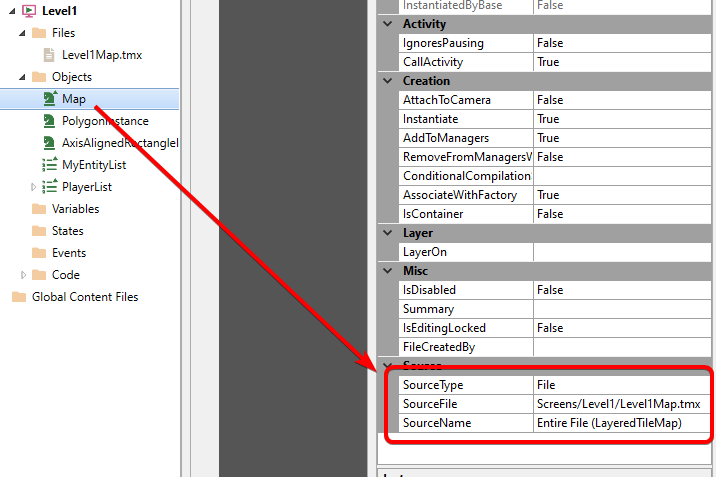
Task: Select the Variables folder in tree
Action: pos(75,209)
